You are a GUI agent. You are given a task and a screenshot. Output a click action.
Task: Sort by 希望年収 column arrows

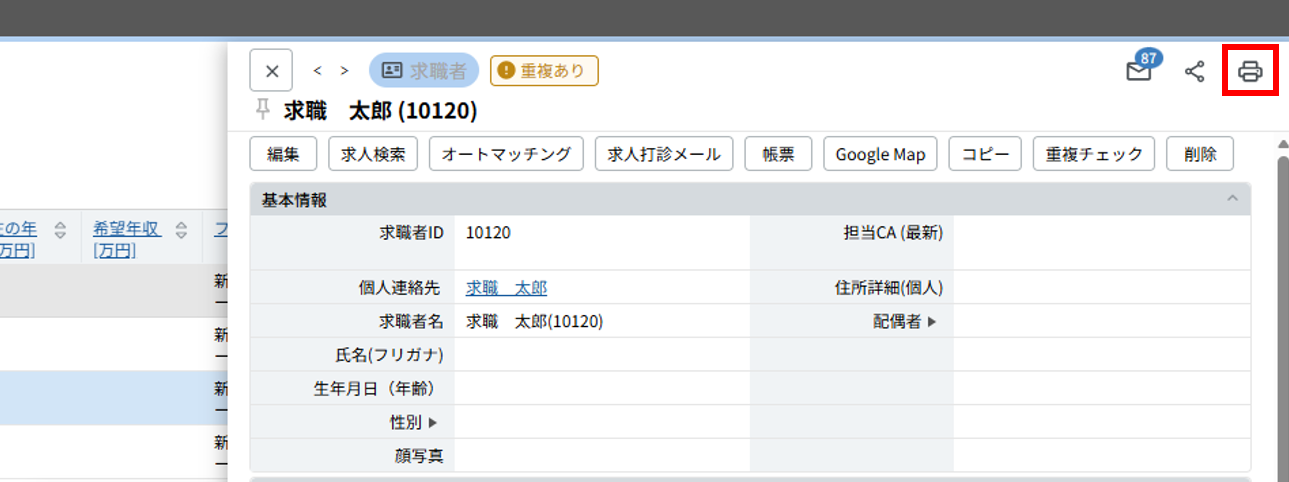[x=181, y=230]
